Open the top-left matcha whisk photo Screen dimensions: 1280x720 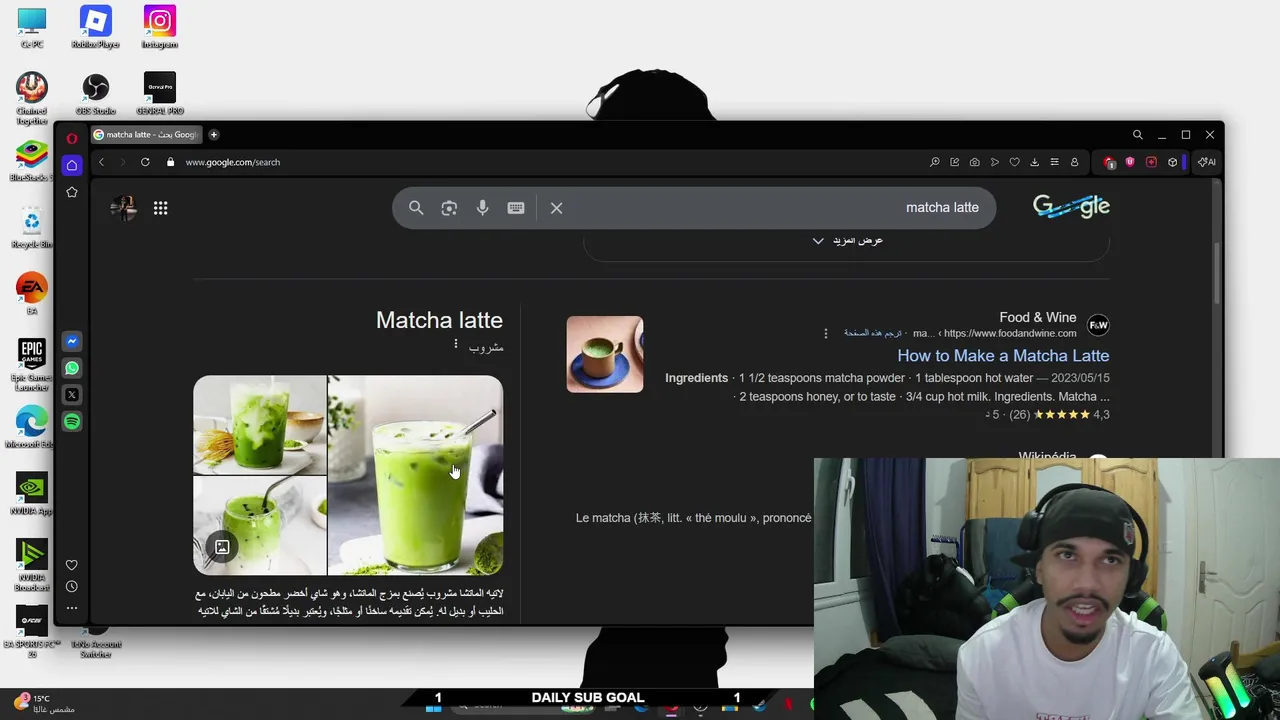click(x=260, y=425)
